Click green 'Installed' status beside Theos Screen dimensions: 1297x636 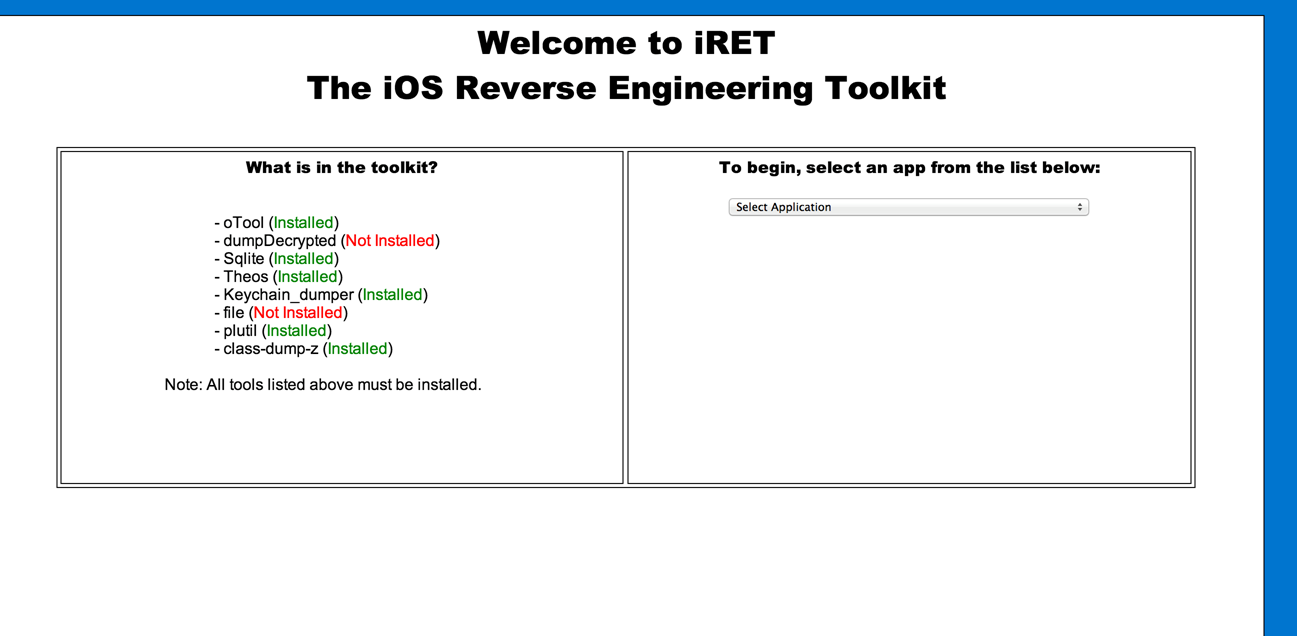pos(307,277)
